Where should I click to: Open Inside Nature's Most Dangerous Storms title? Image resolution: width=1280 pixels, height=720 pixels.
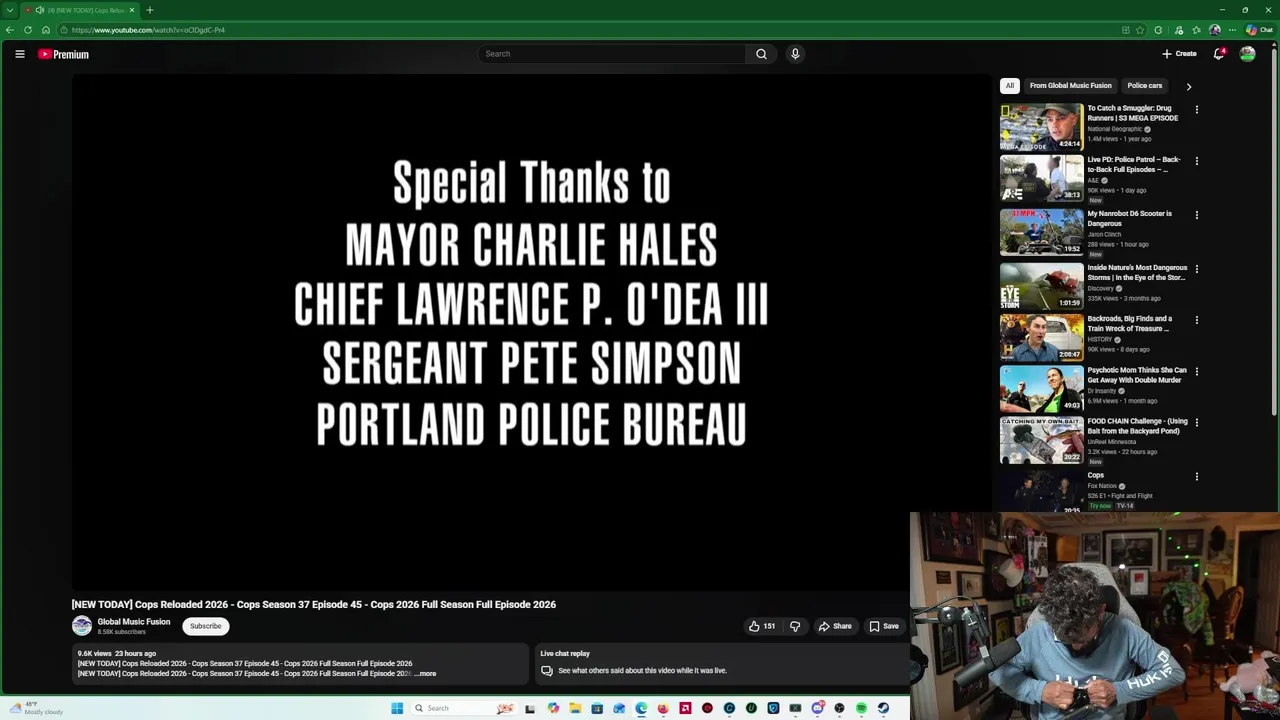pyautogui.click(x=1137, y=273)
